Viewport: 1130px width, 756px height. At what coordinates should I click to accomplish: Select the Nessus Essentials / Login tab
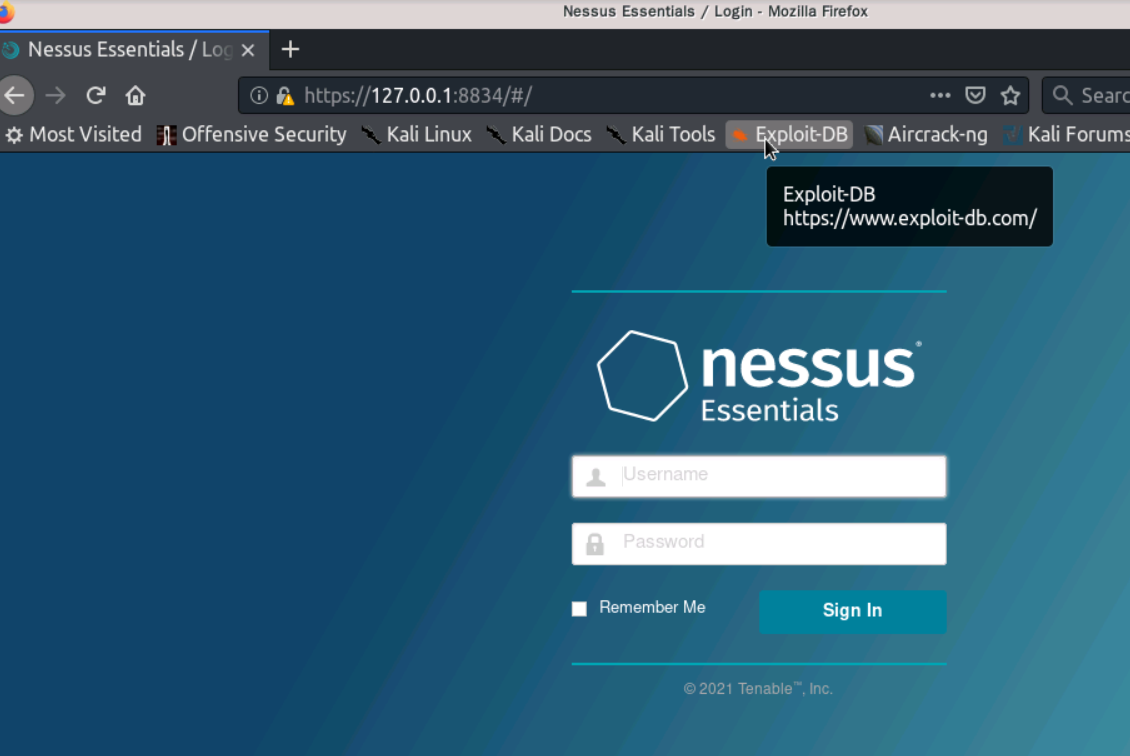[134, 50]
